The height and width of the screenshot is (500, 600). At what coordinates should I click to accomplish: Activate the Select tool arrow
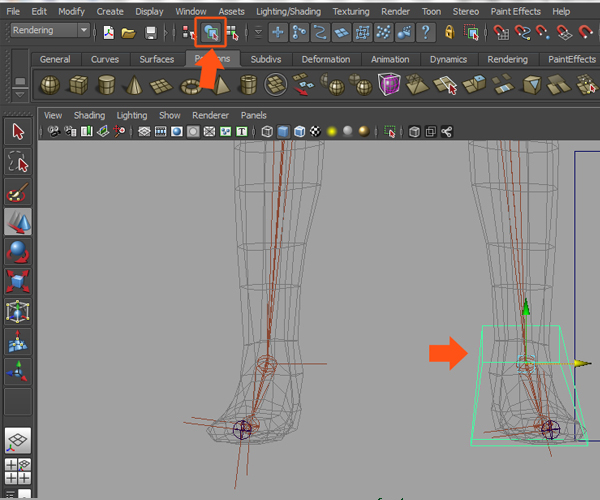coord(18,132)
